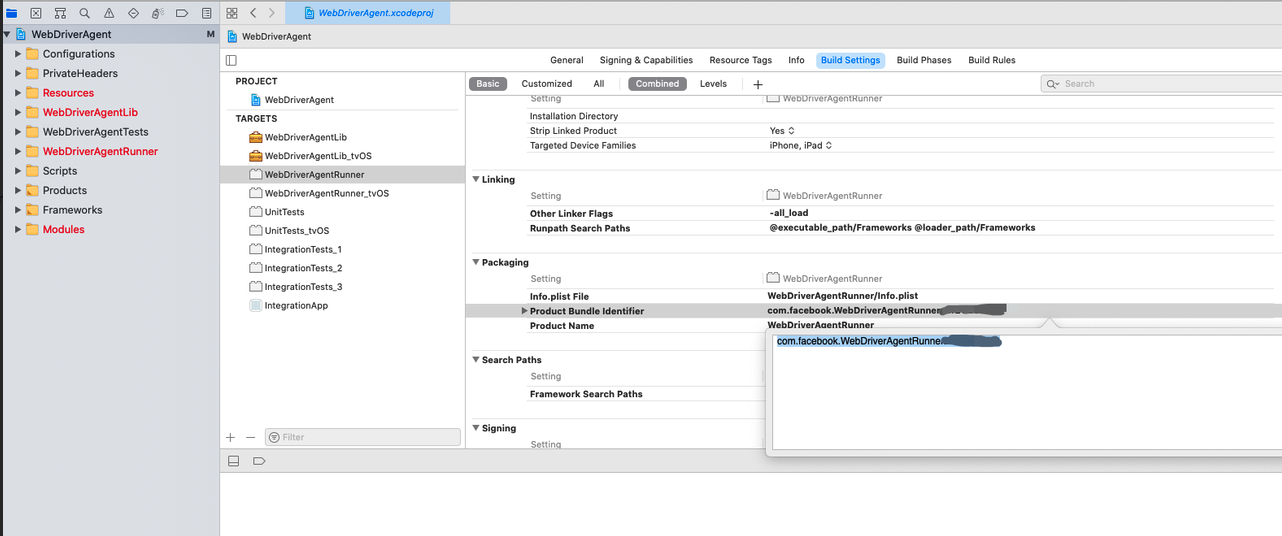Screen dimensions: 1282x536
Task: Show the issue navigator warning icon
Action: pyautogui.click(x=109, y=13)
